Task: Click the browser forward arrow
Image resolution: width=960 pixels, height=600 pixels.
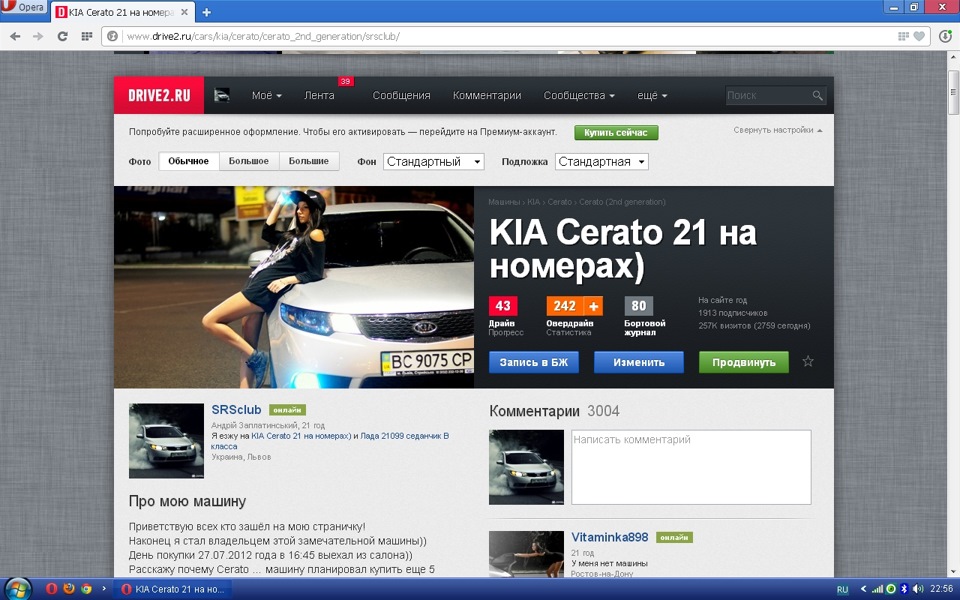Action: pos(38,36)
